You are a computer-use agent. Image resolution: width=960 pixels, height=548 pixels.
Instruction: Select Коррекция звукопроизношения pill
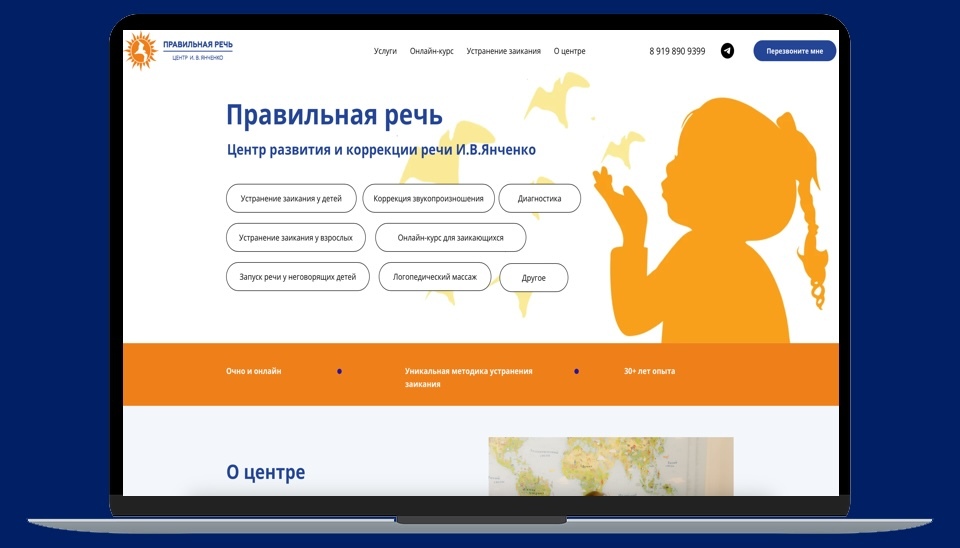(429, 198)
